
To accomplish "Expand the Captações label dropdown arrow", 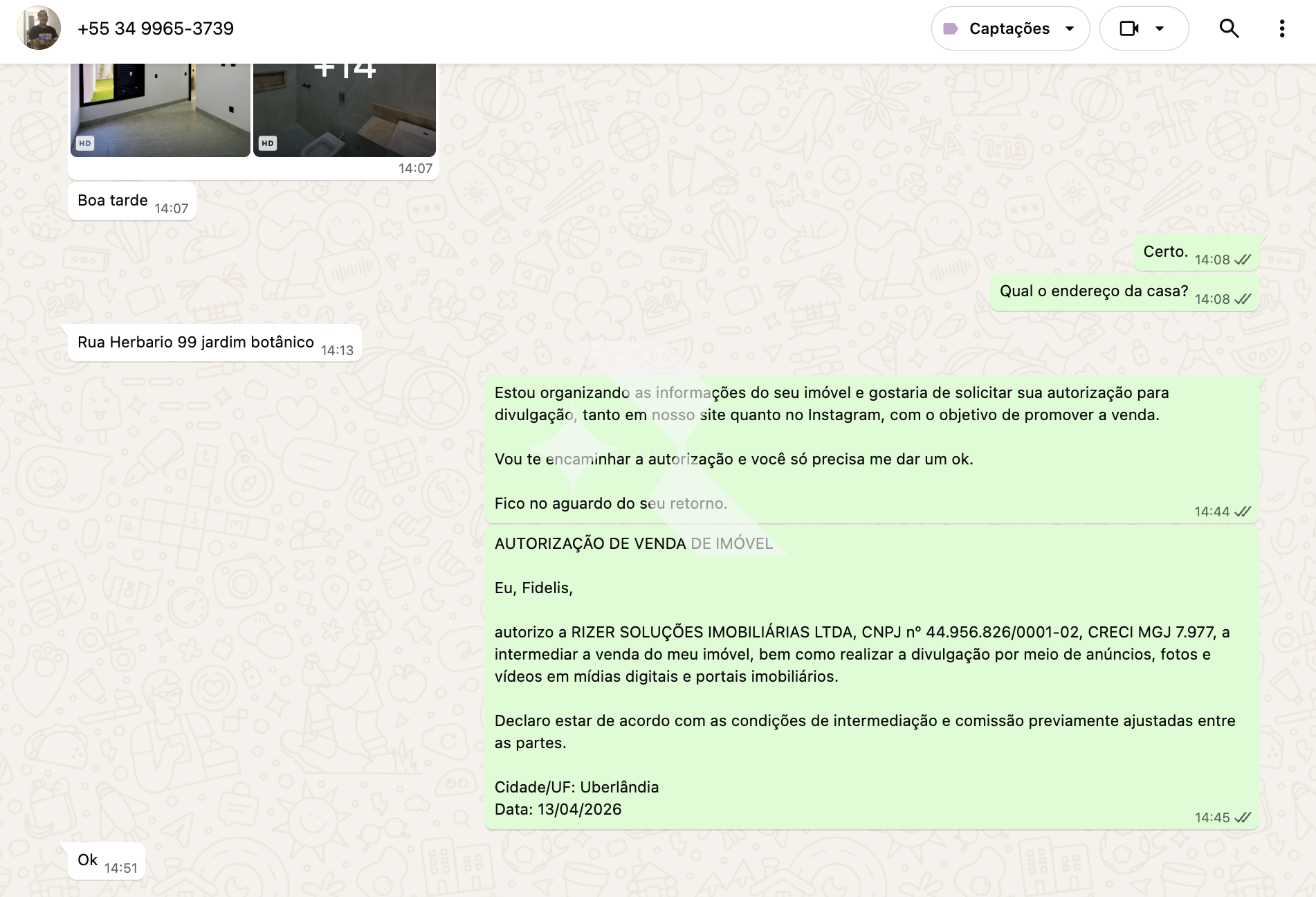I will (1070, 28).
